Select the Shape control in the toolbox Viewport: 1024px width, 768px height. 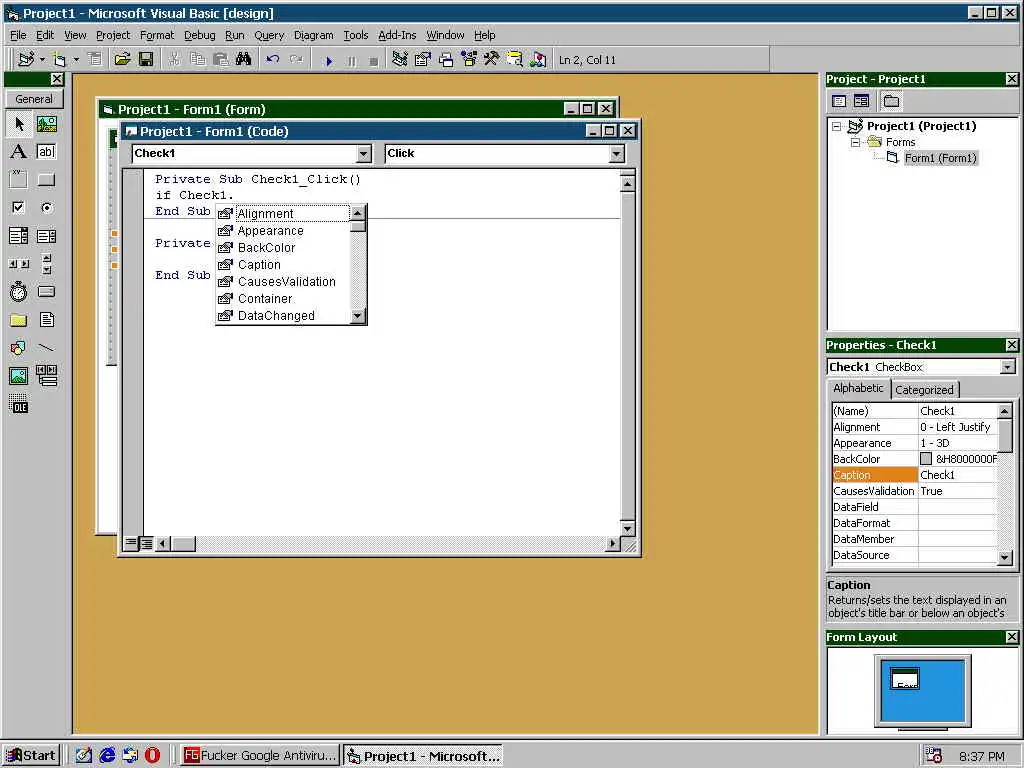coord(19,347)
